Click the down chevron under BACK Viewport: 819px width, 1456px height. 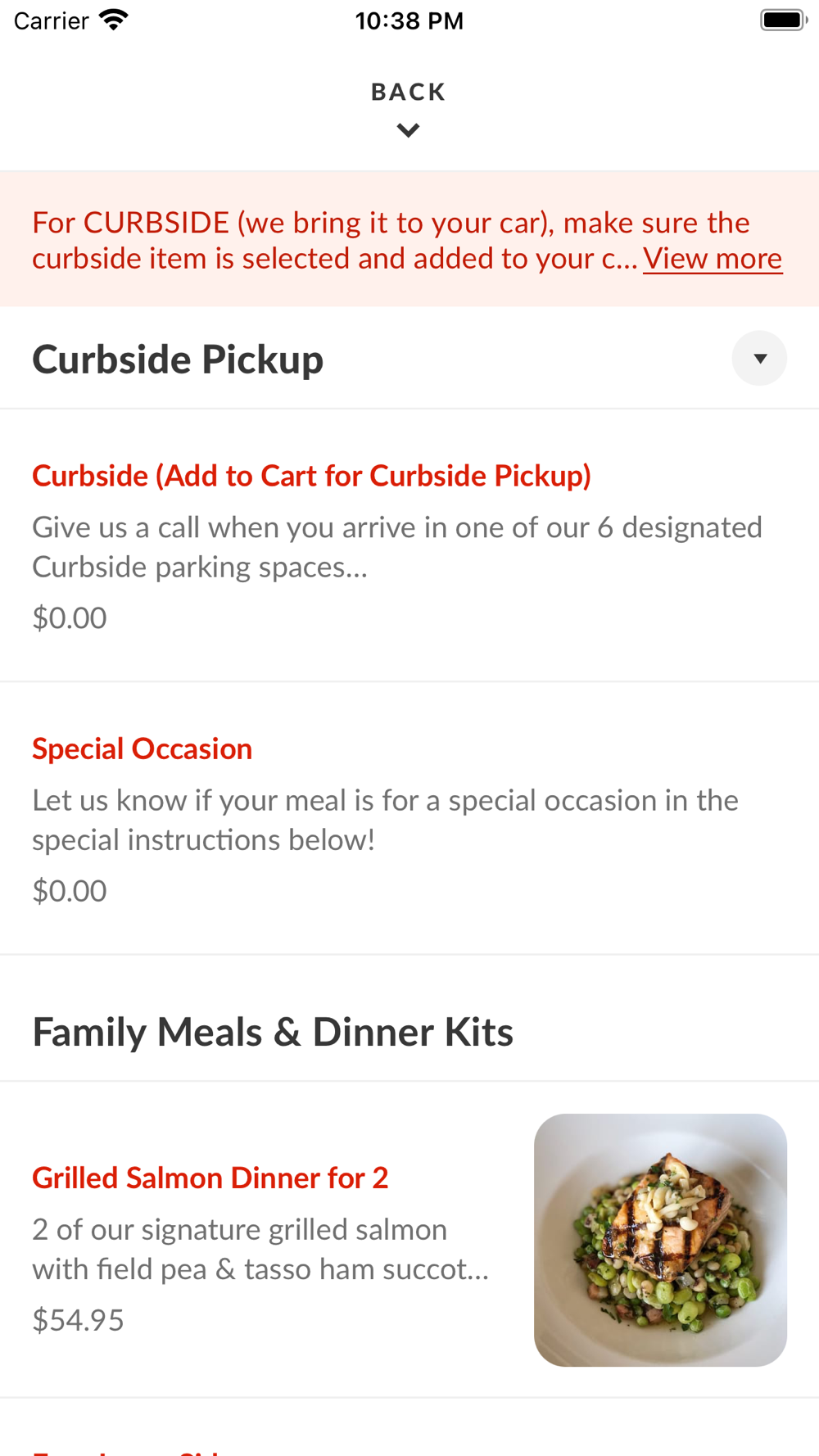coord(408,130)
